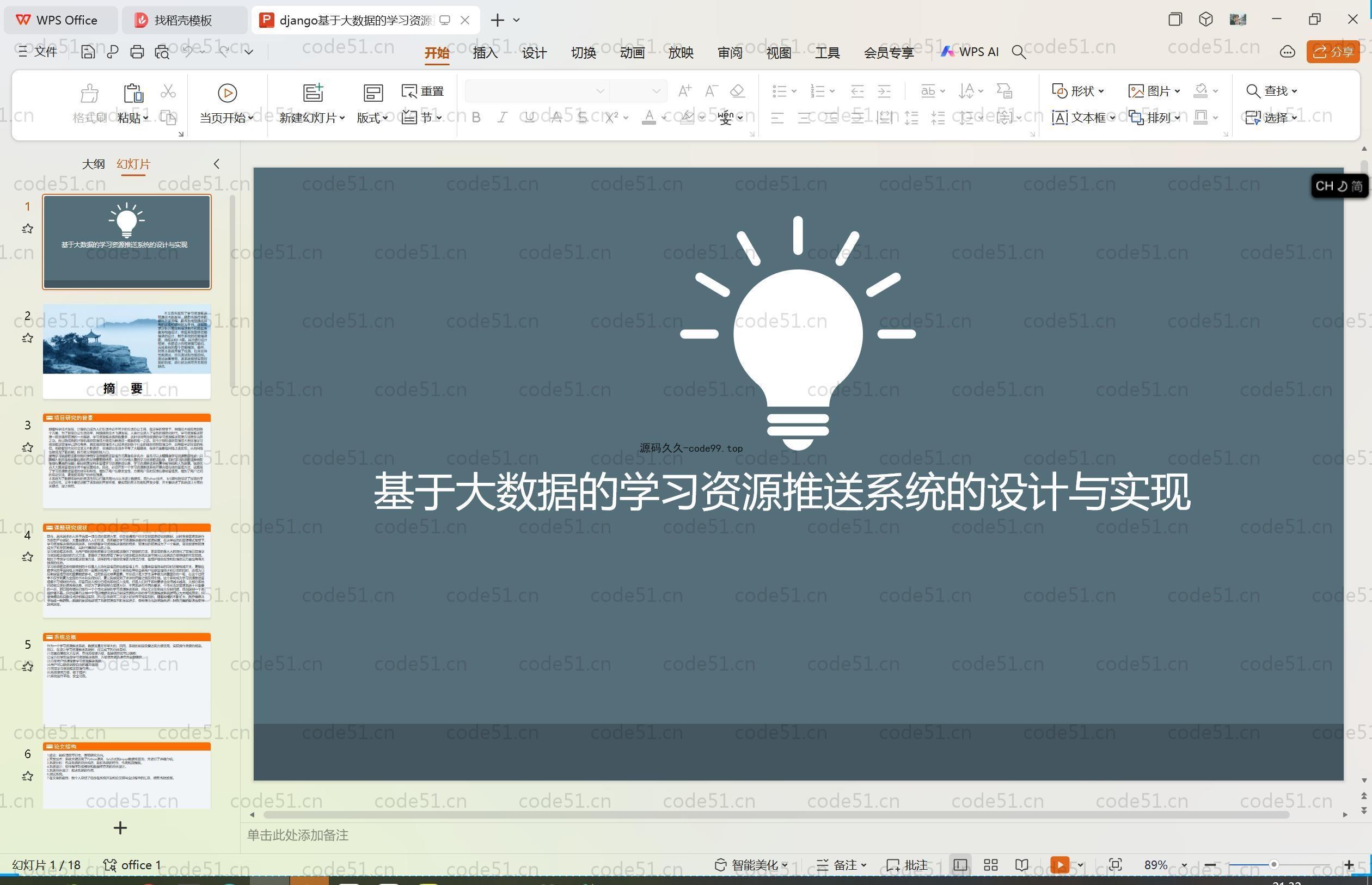Click the Redo arrow icon
The width and height of the screenshot is (1372, 885).
(x=224, y=52)
